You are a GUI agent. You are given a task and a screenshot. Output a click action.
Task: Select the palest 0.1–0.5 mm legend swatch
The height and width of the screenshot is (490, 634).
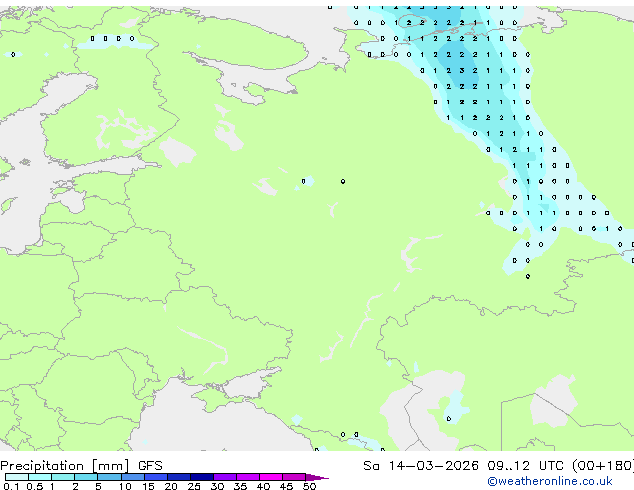pos(17,477)
